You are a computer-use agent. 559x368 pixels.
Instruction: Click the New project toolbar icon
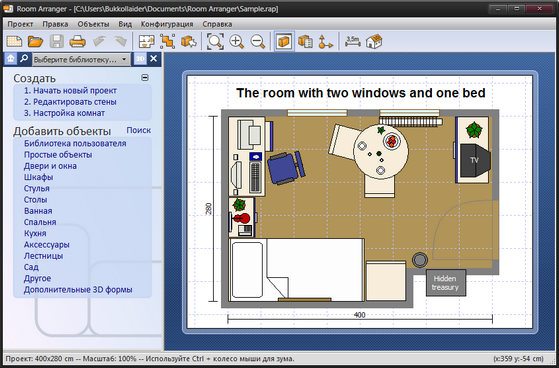click(x=15, y=41)
